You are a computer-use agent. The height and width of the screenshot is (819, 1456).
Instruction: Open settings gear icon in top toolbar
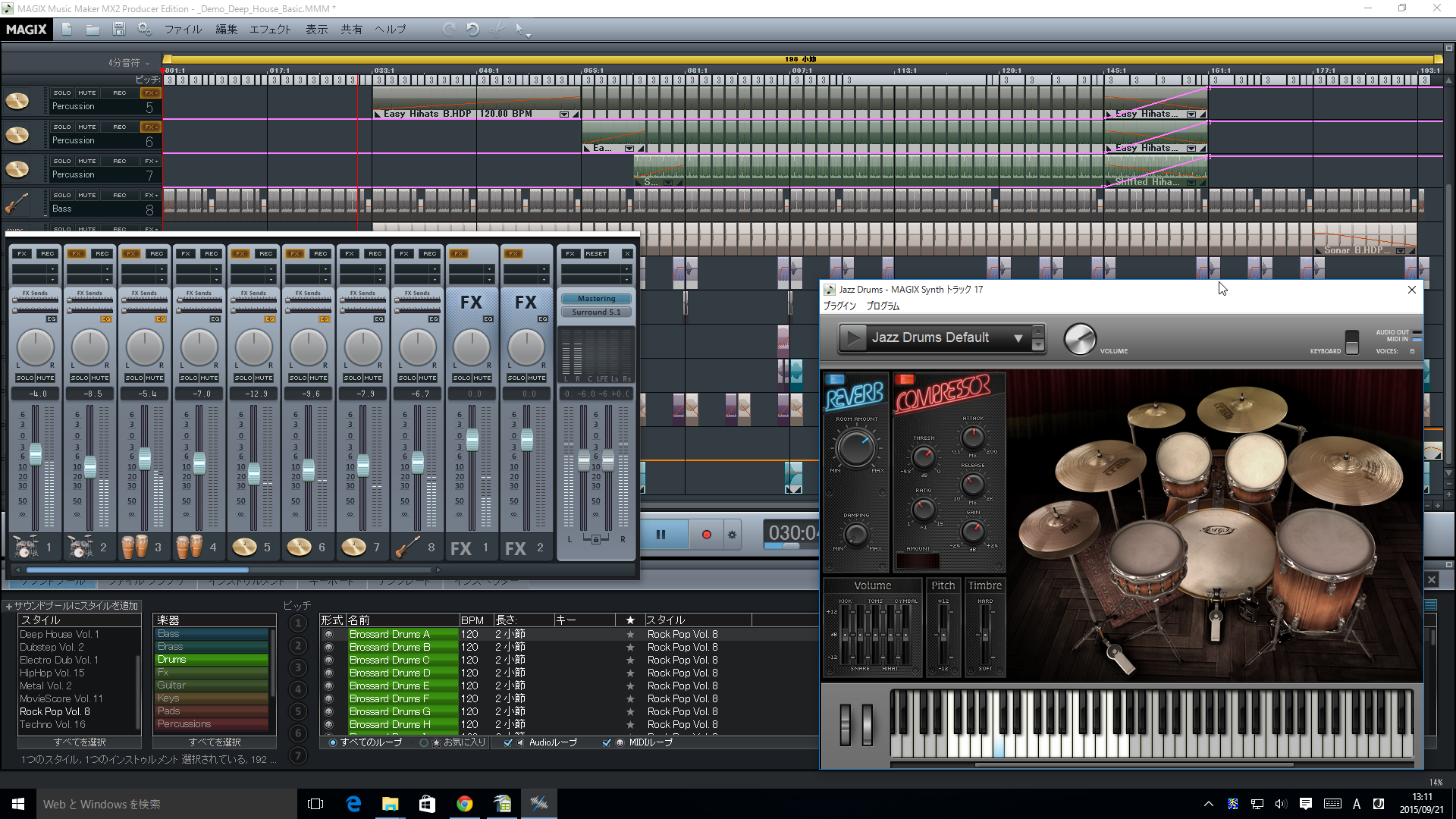pos(144,29)
